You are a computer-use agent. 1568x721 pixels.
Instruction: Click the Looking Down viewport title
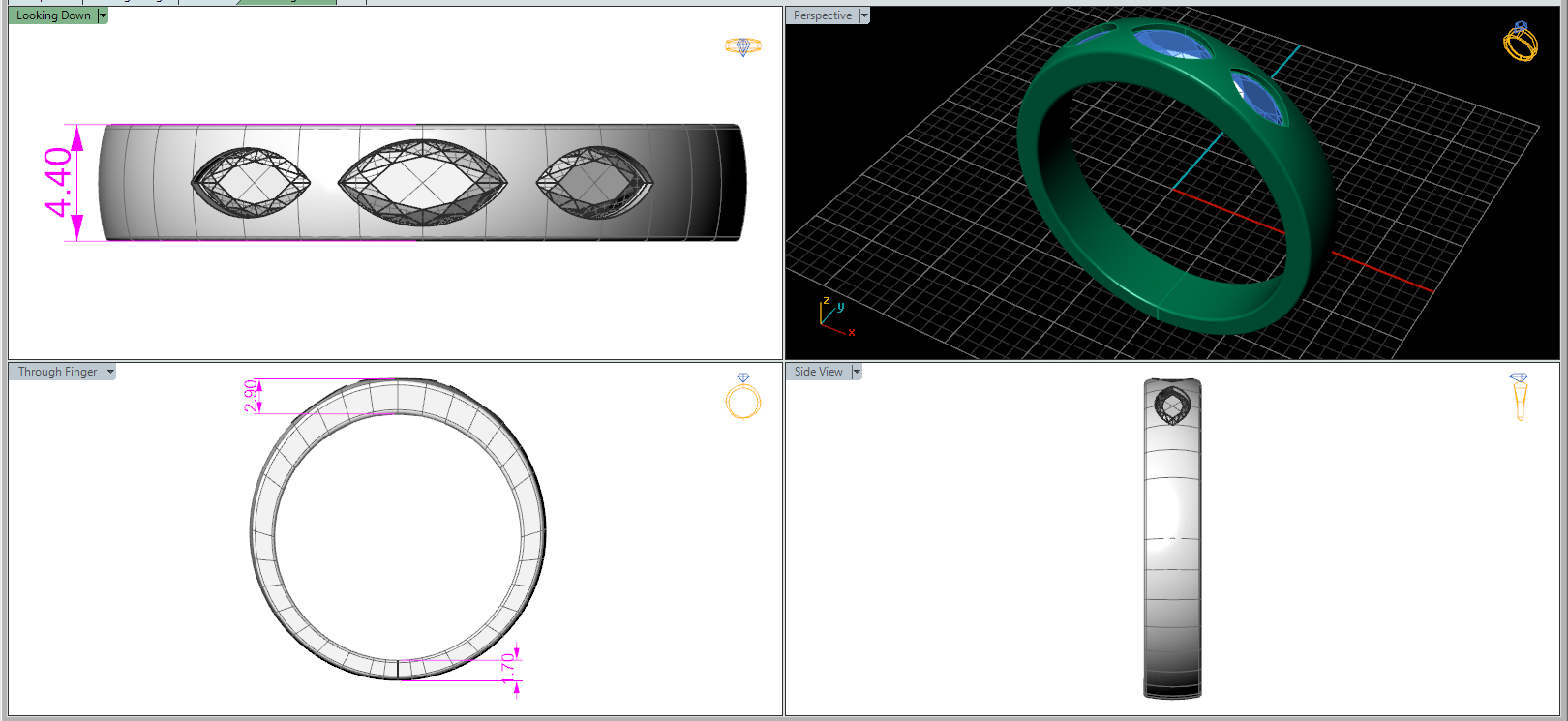[53, 15]
